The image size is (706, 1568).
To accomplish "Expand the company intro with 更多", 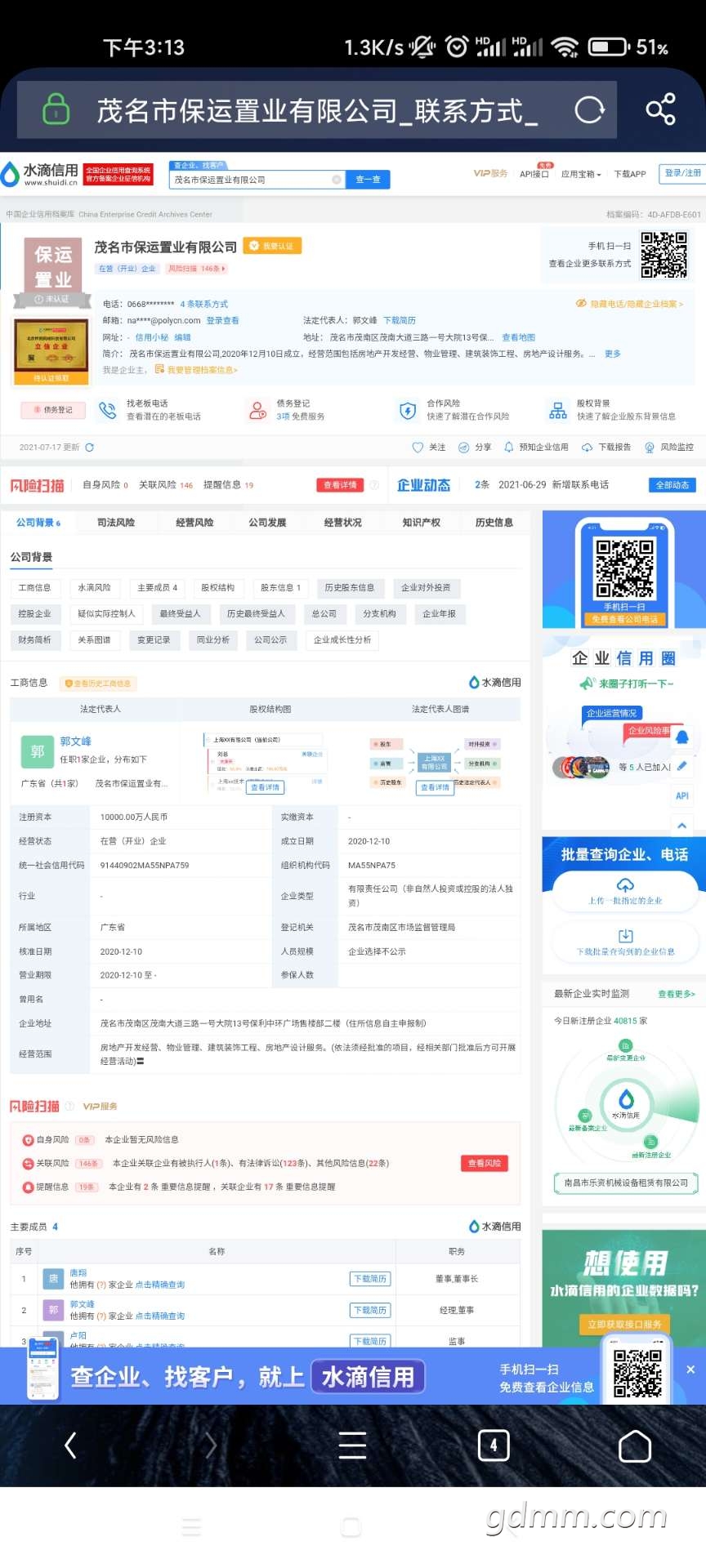I will click(x=613, y=354).
